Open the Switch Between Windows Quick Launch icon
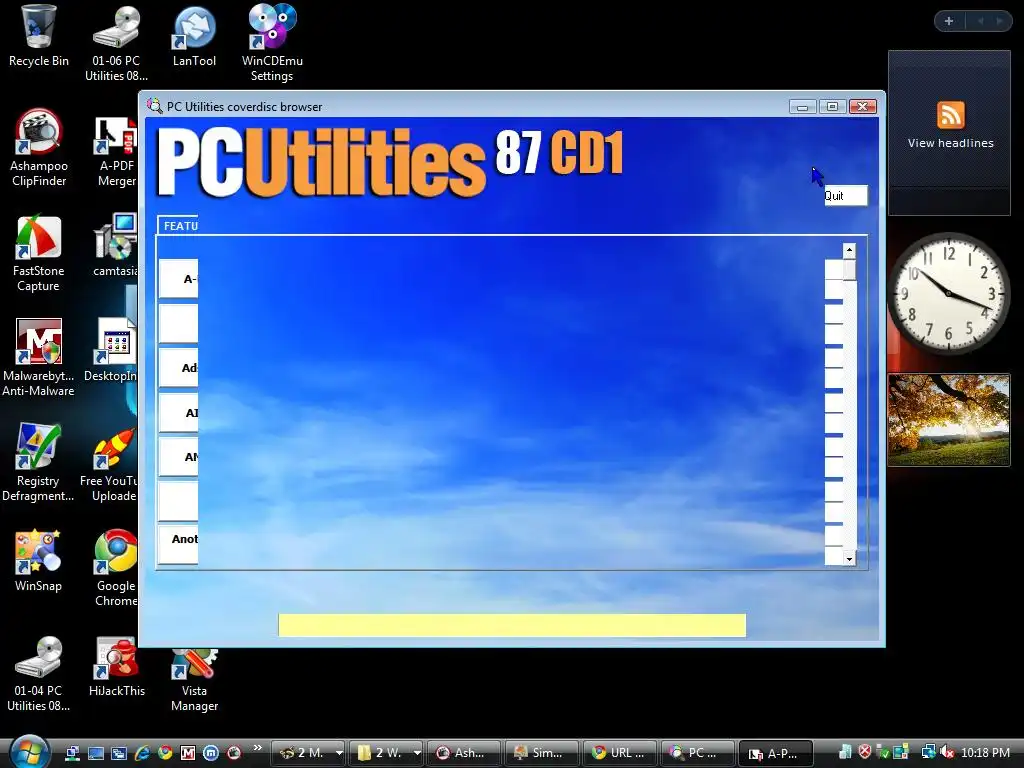The width and height of the screenshot is (1024, 768). tap(118, 753)
